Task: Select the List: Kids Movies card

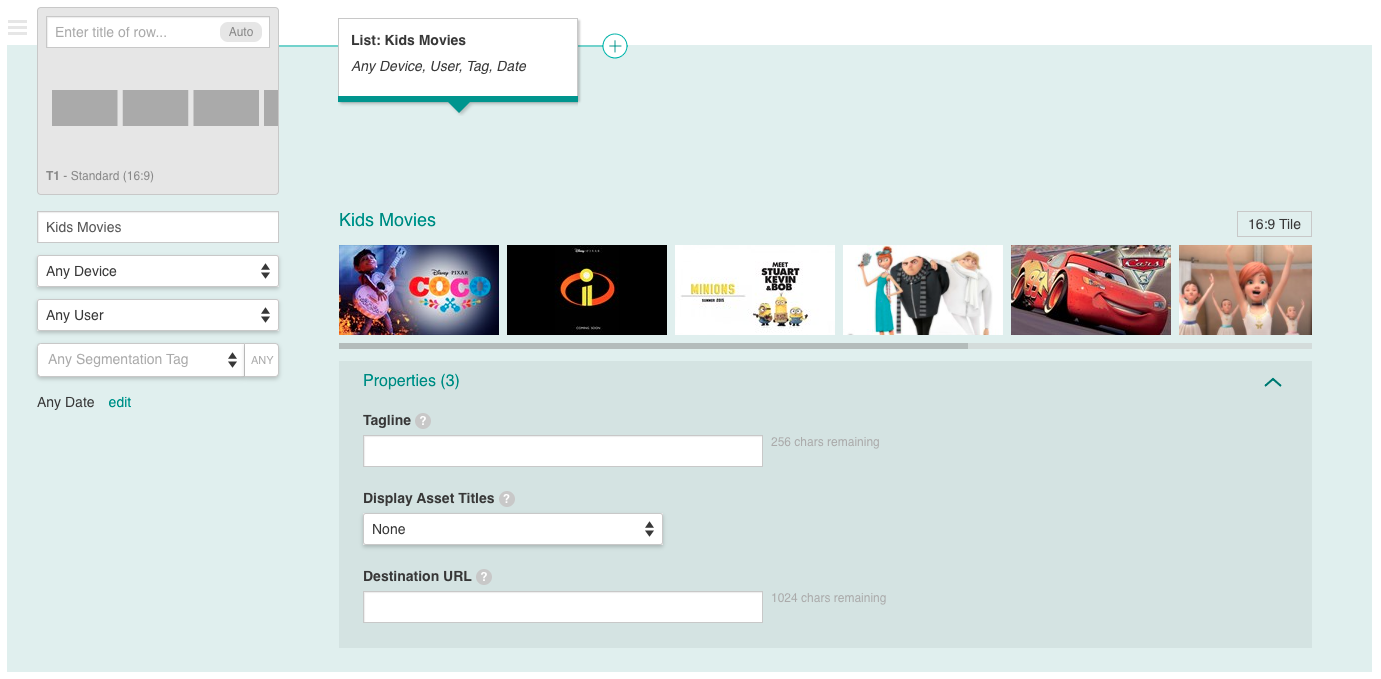Action: coord(458,59)
